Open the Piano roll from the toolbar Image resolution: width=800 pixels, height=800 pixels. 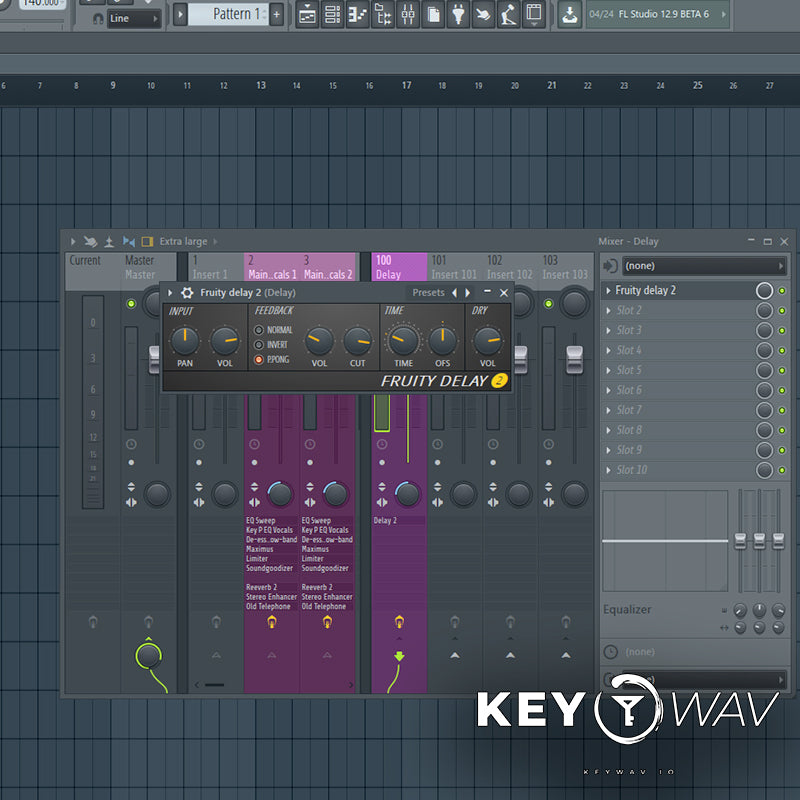pyautogui.click(x=357, y=15)
